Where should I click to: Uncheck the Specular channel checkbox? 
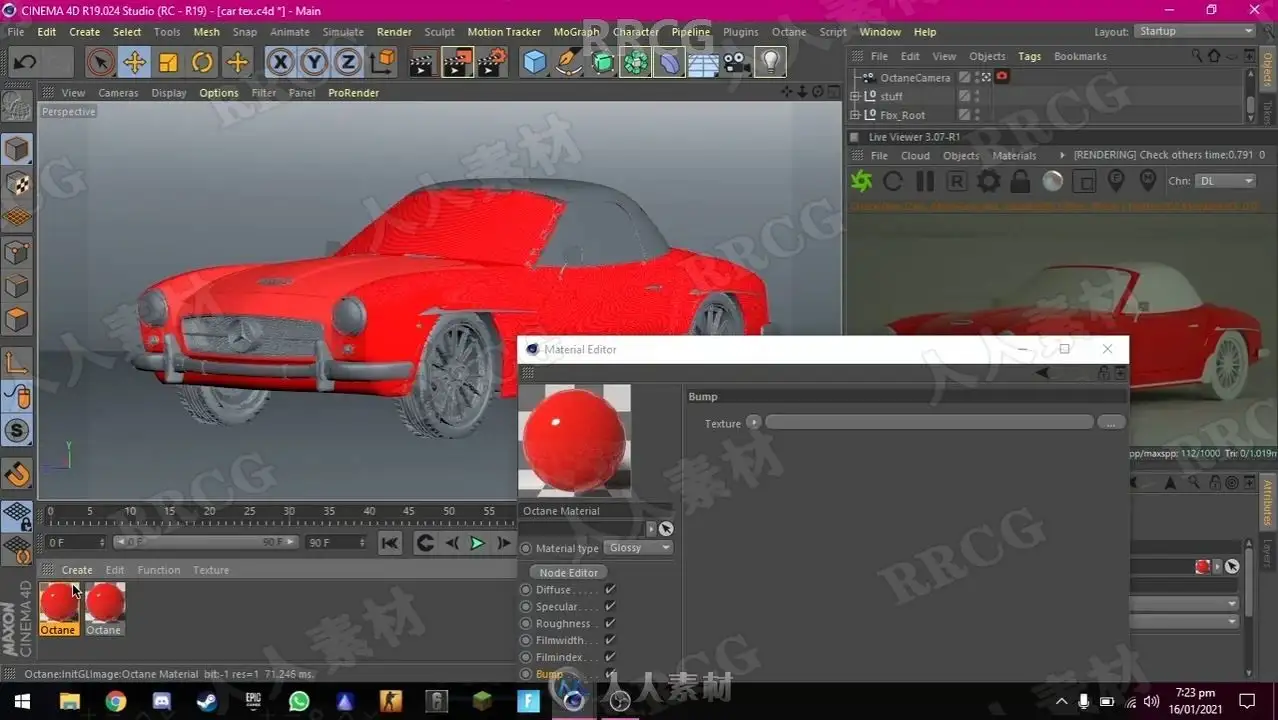(x=610, y=607)
